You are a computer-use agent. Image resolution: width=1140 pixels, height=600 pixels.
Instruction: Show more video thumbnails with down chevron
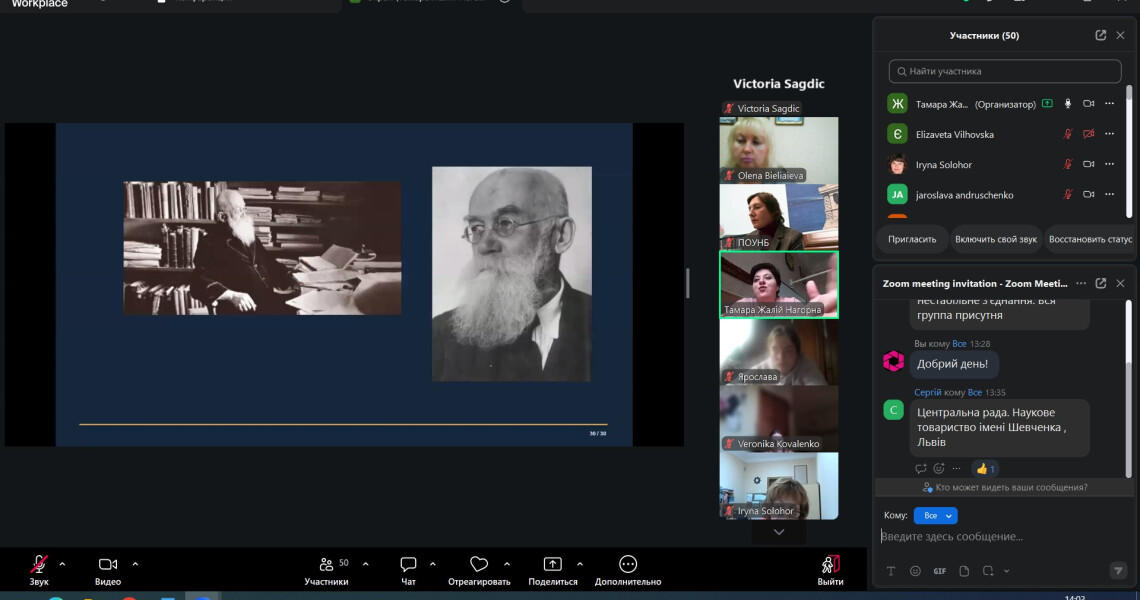point(779,532)
